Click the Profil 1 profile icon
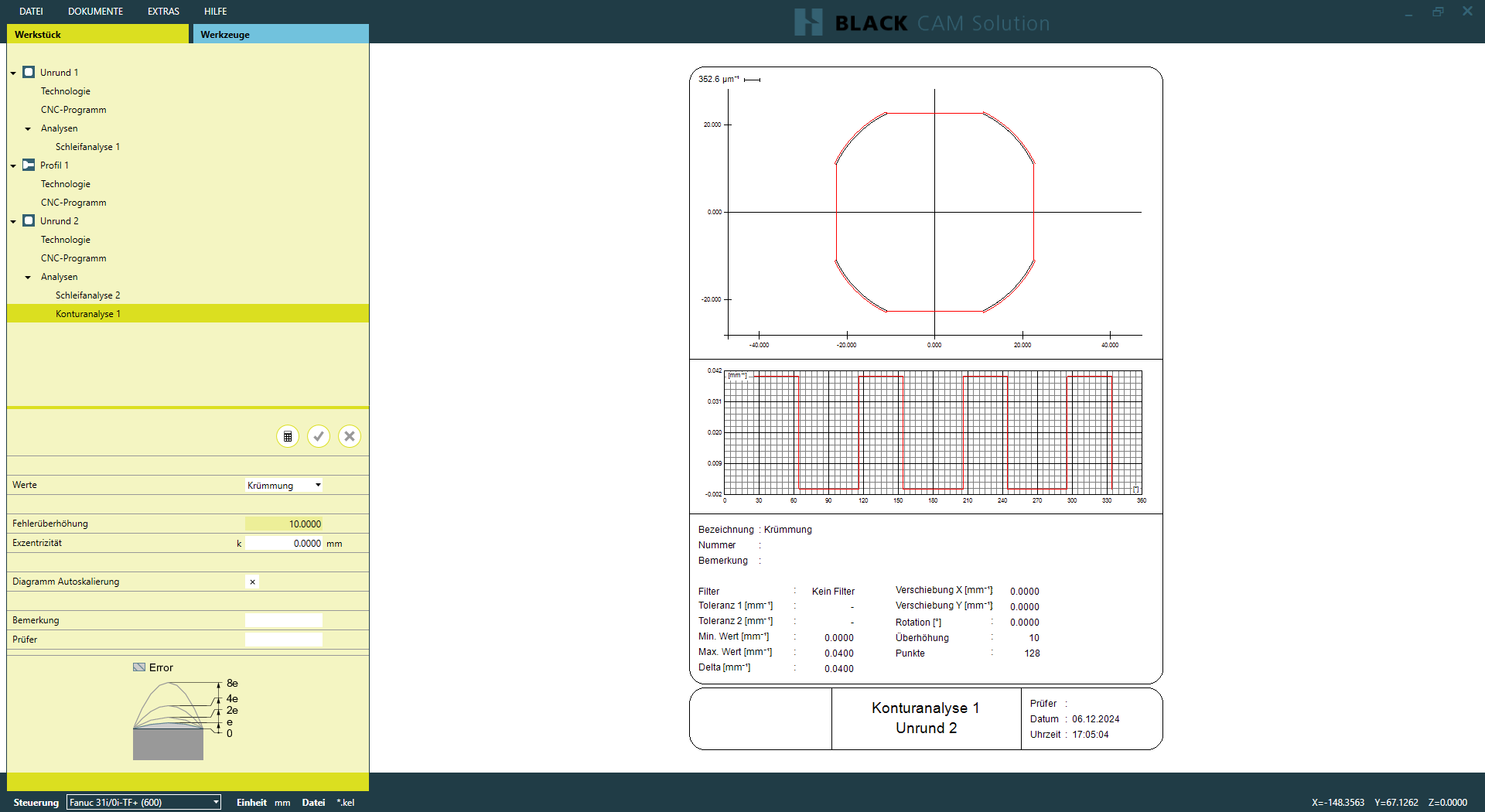Viewport: 1485px width, 812px height. (29, 165)
